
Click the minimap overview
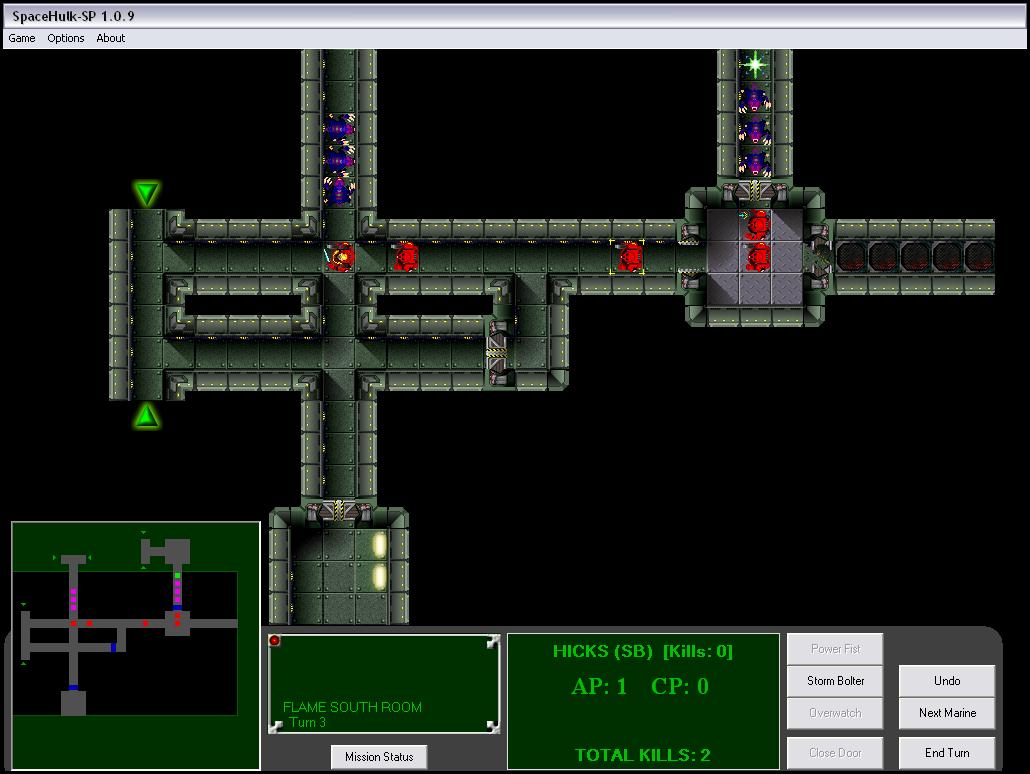(135, 646)
